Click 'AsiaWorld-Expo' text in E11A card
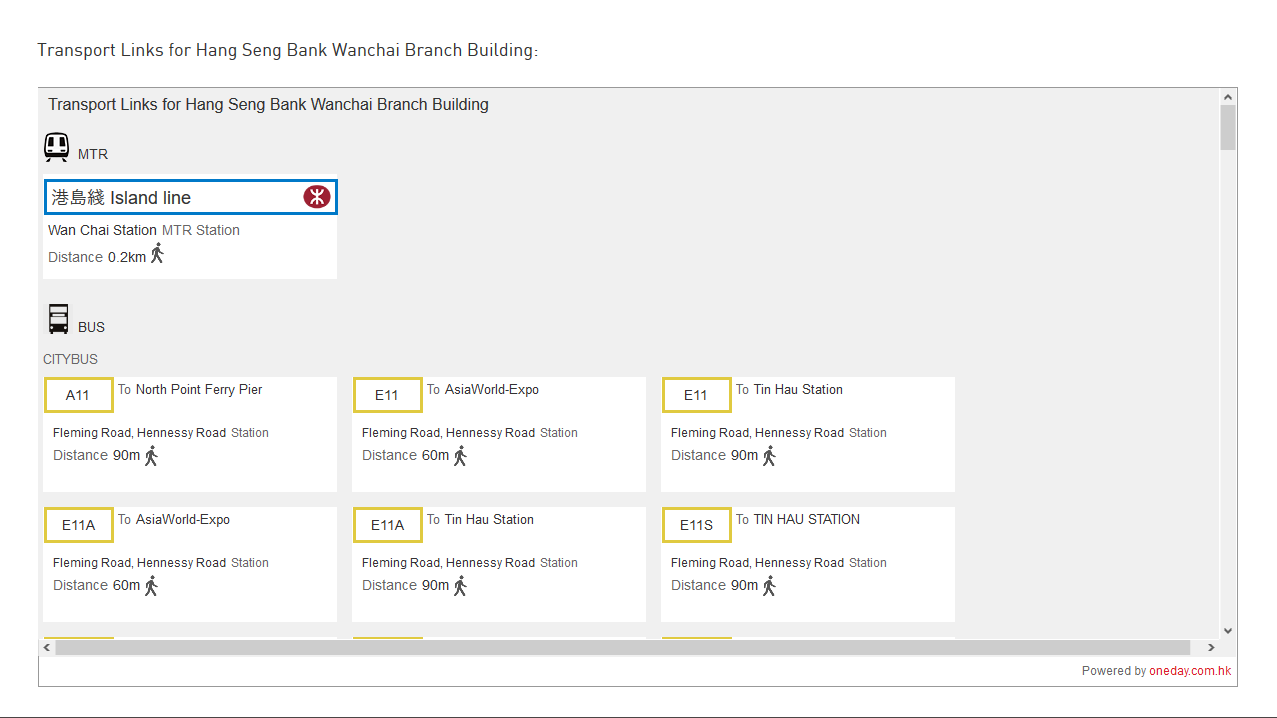Screen dimensions: 1277x718 [183, 519]
